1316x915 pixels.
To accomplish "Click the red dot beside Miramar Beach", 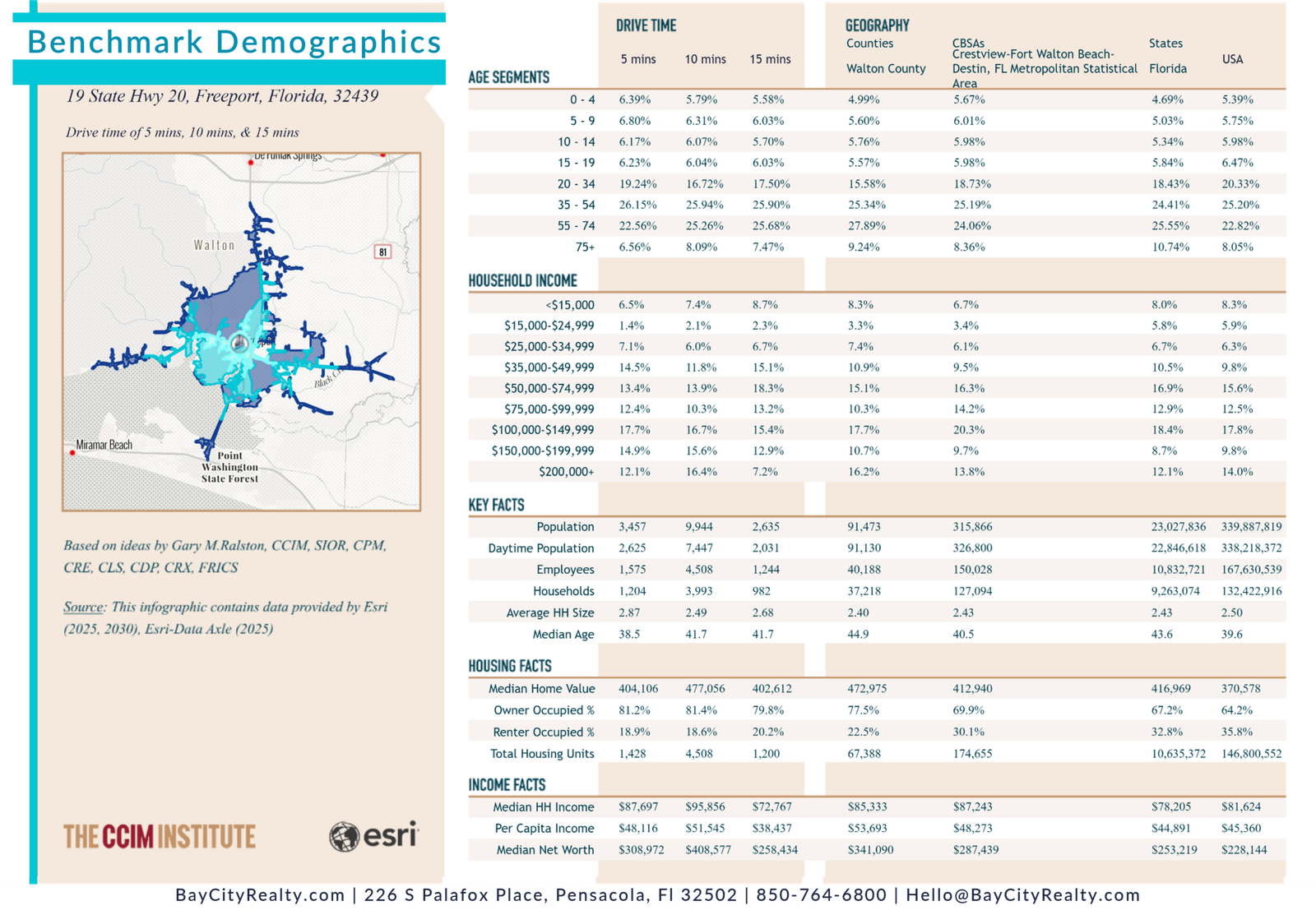I will [72, 452].
